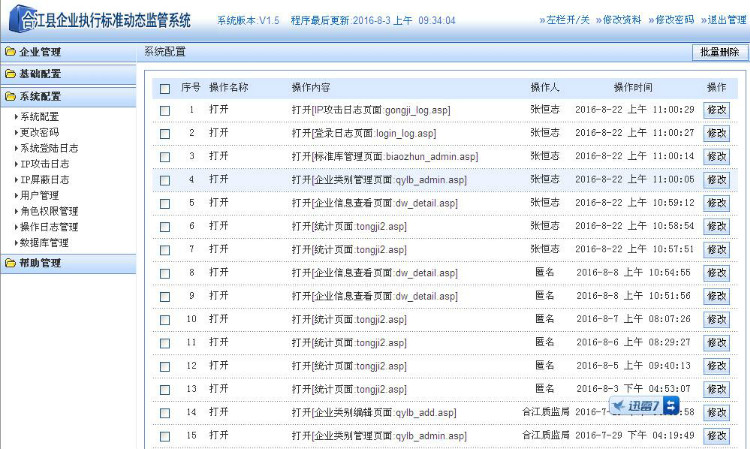Screen dimensions: 750x449
Task: Expand the 企业管理 sidebar section
Action: [x=68, y=52]
